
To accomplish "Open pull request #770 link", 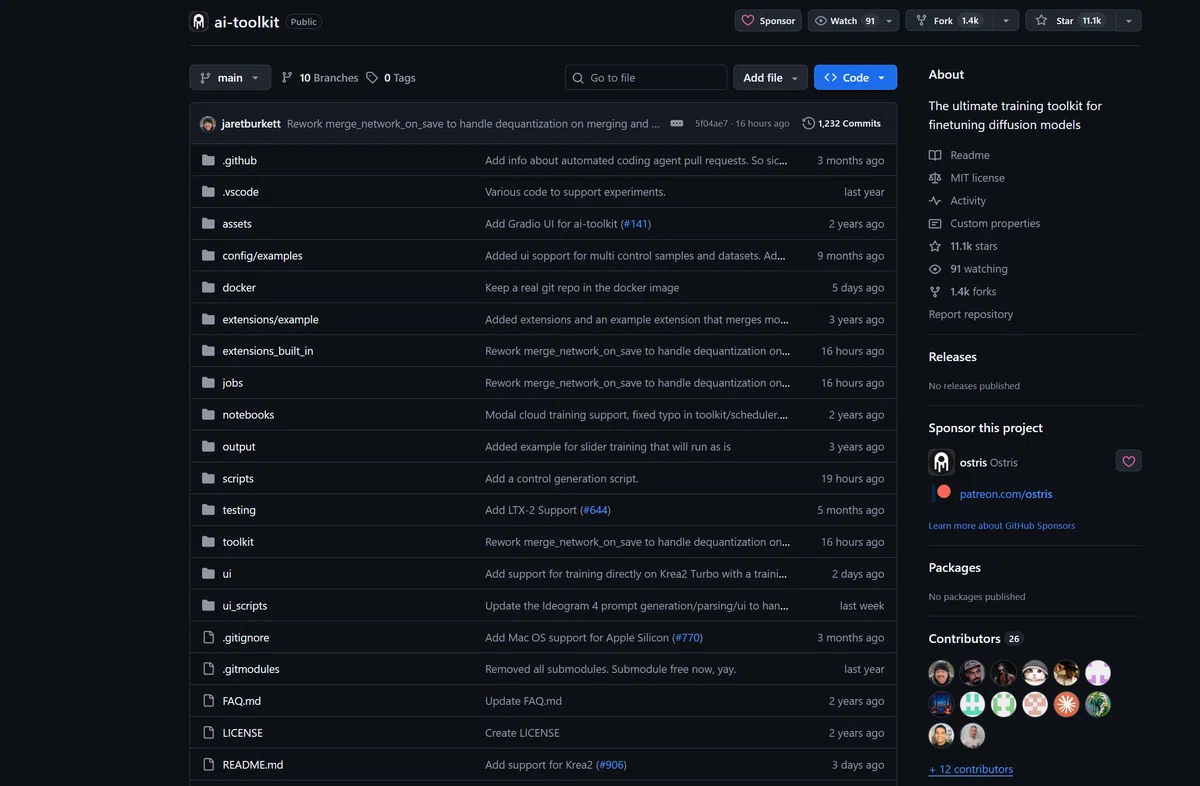I will click(687, 638).
